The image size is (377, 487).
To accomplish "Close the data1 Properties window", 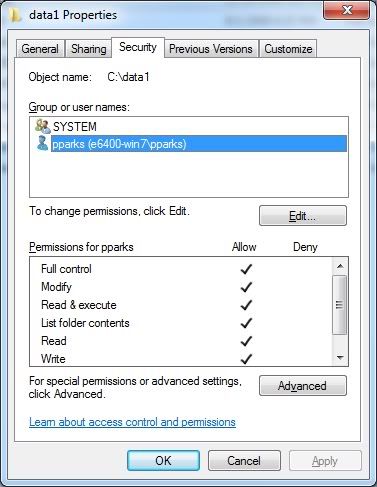I will coord(346,11).
